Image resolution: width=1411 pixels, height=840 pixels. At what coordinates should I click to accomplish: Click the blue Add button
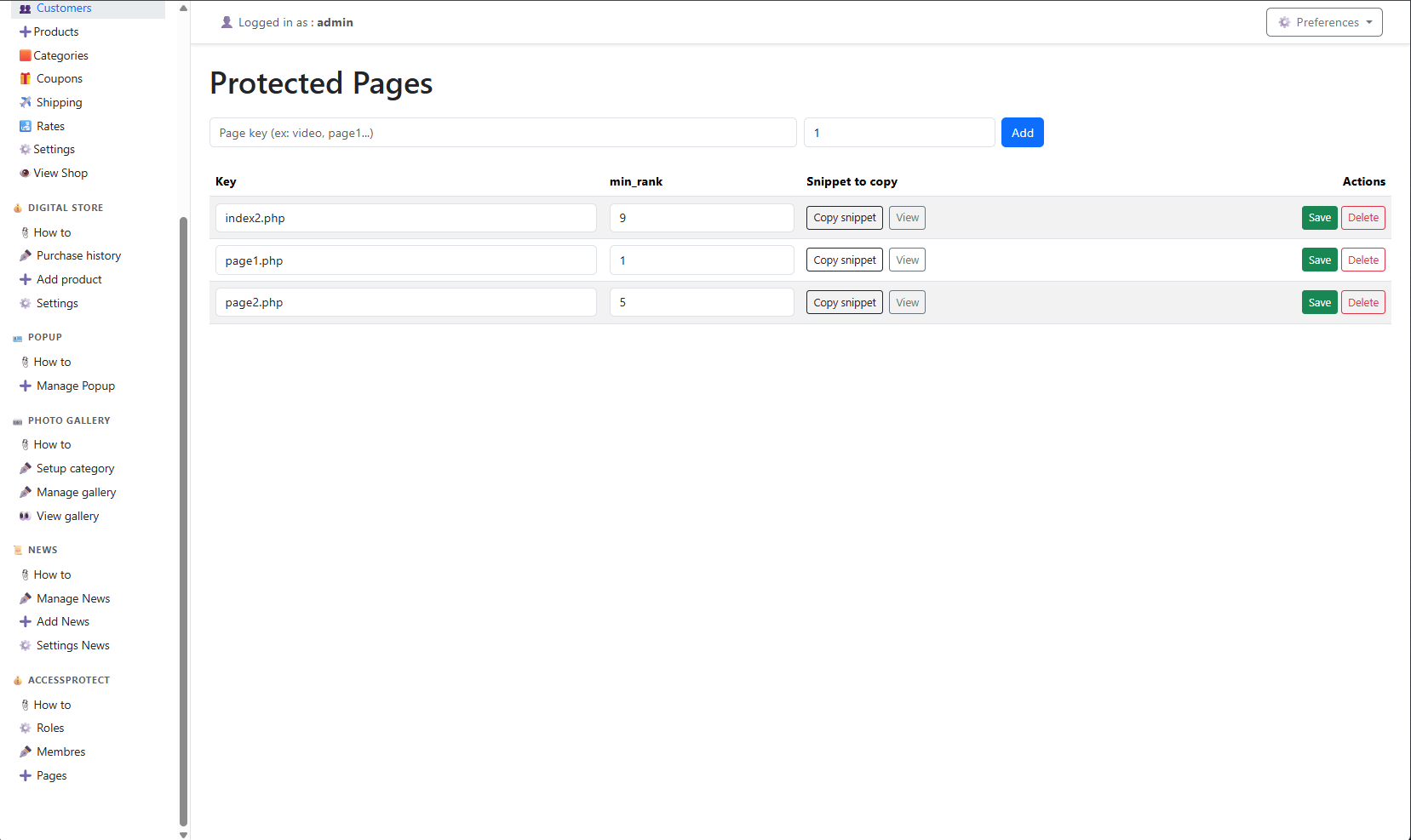pos(1023,133)
